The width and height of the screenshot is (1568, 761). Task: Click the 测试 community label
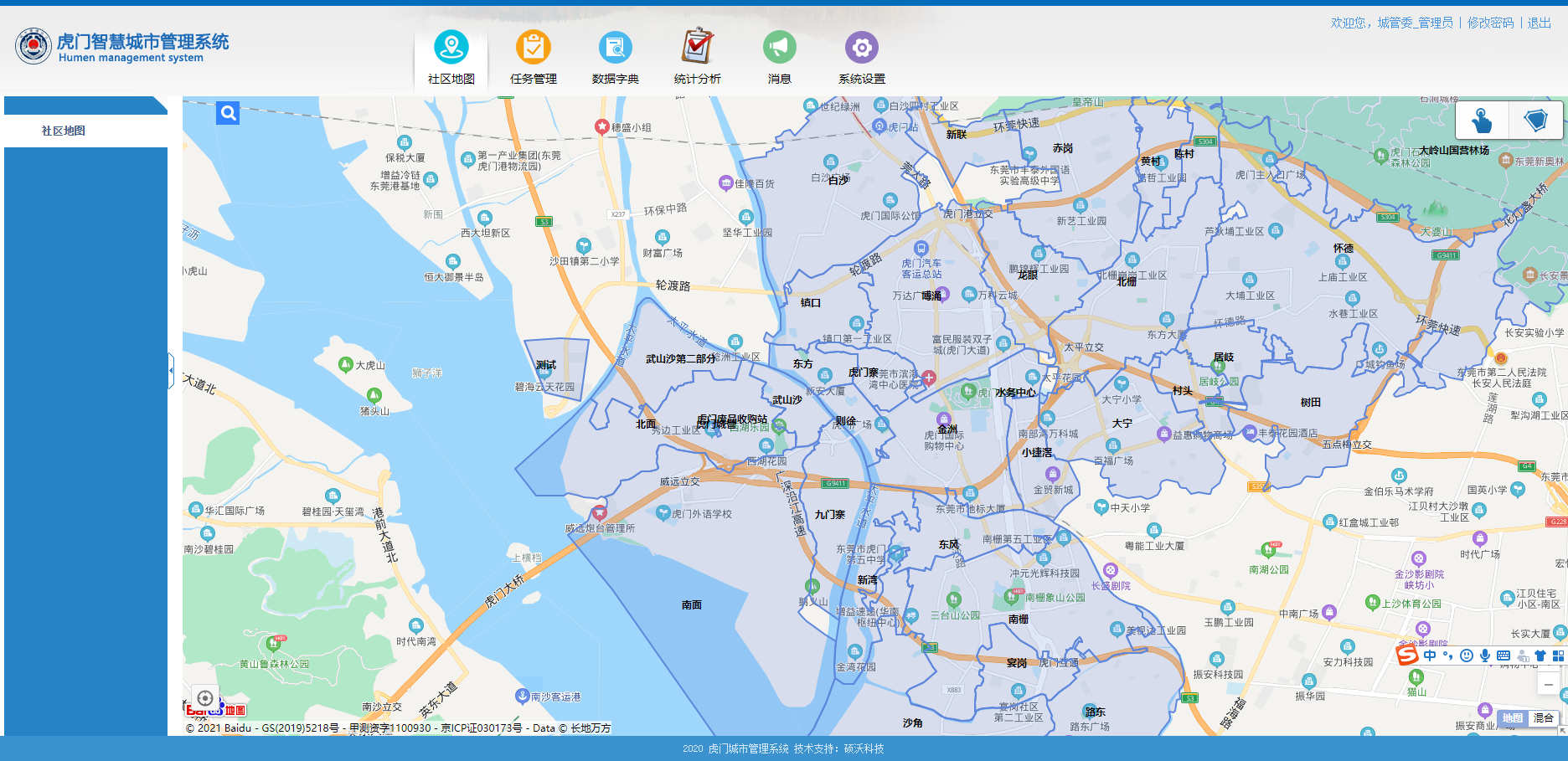tap(546, 365)
